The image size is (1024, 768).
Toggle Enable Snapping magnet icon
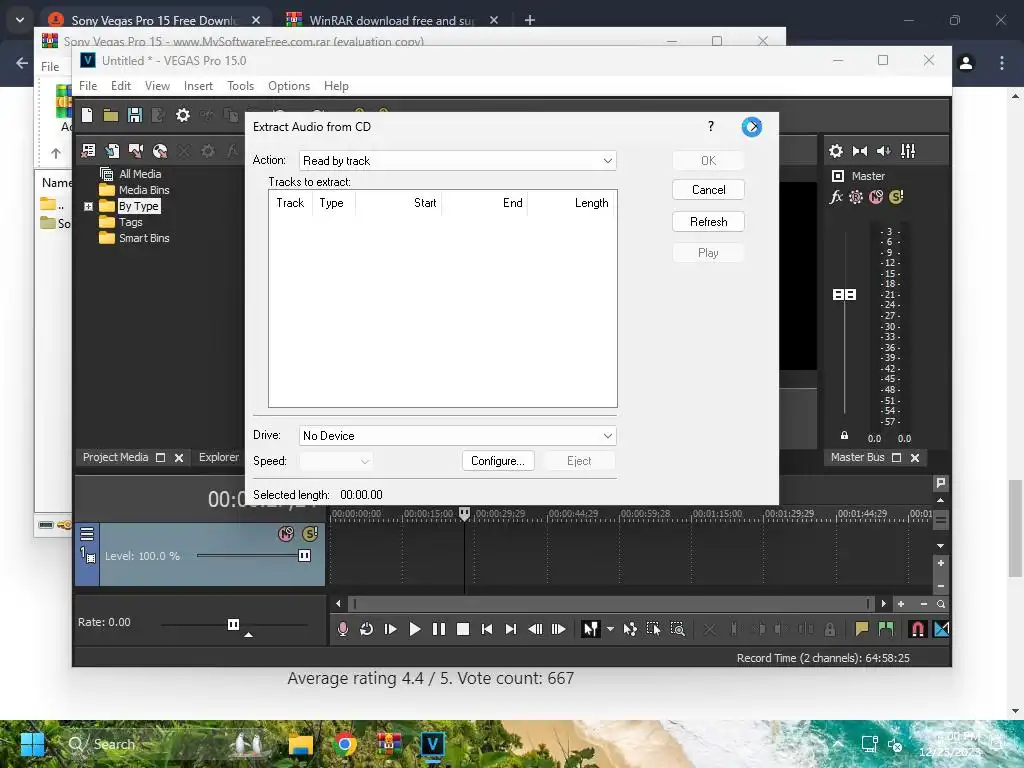tap(918, 629)
